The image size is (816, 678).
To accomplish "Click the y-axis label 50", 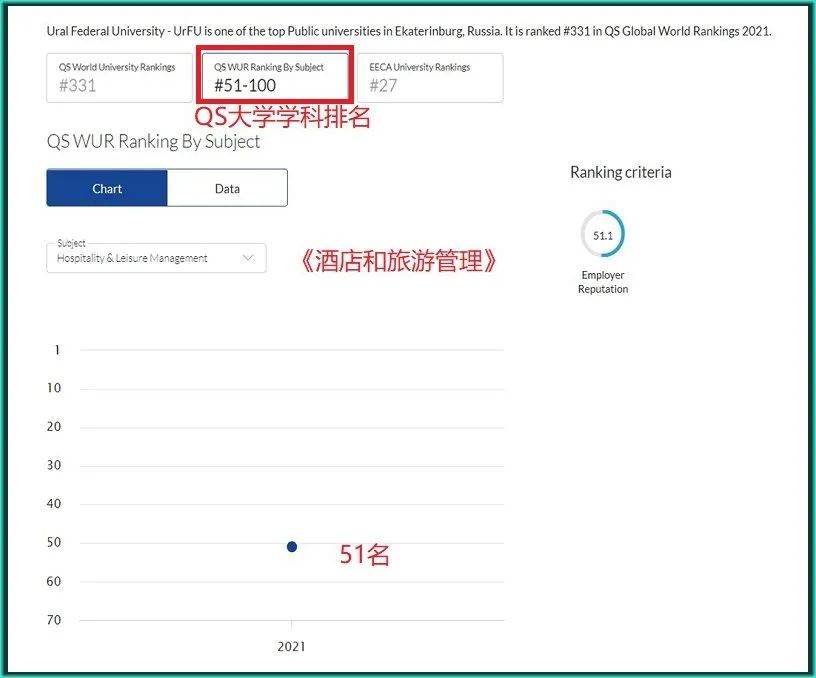I will [54, 542].
